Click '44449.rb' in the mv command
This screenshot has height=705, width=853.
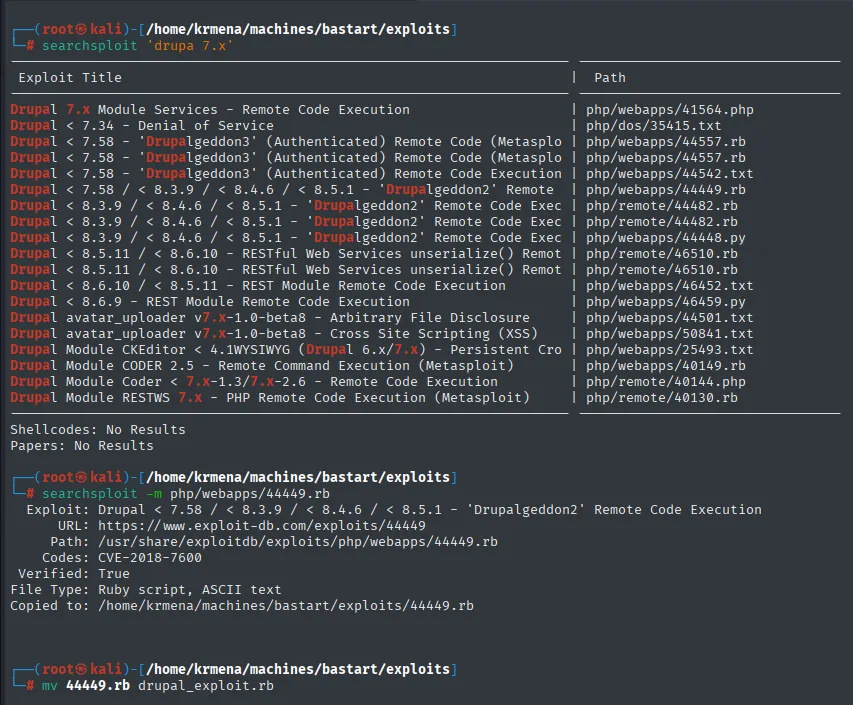98,685
